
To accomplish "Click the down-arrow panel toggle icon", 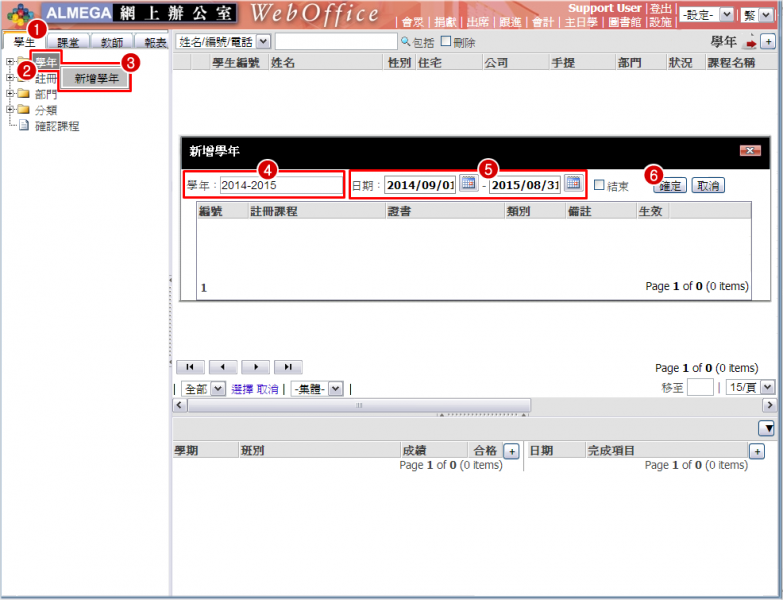I will point(766,428).
